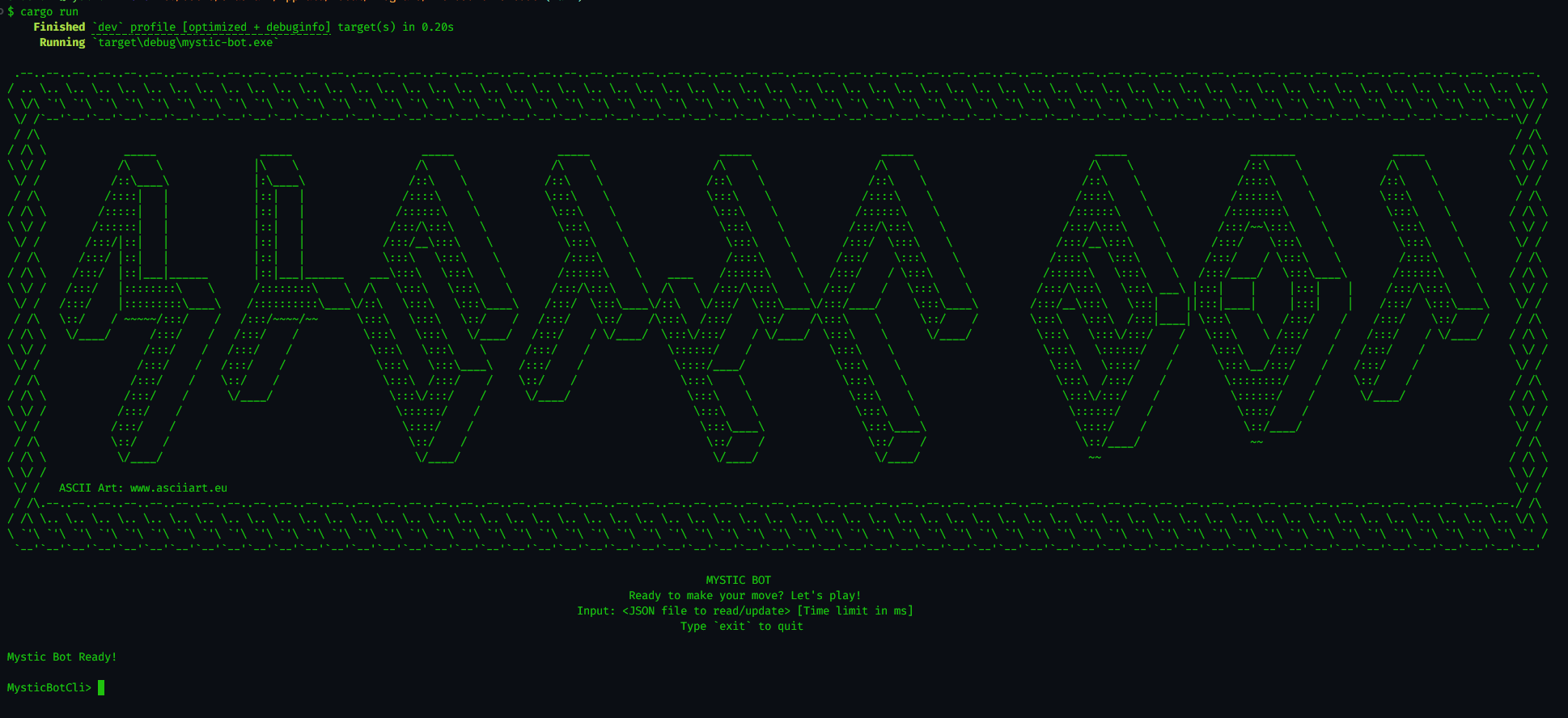Click the 'Finished' status word
Screen dimensions: 1568x718
pyautogui.click(x=59, y=27)
